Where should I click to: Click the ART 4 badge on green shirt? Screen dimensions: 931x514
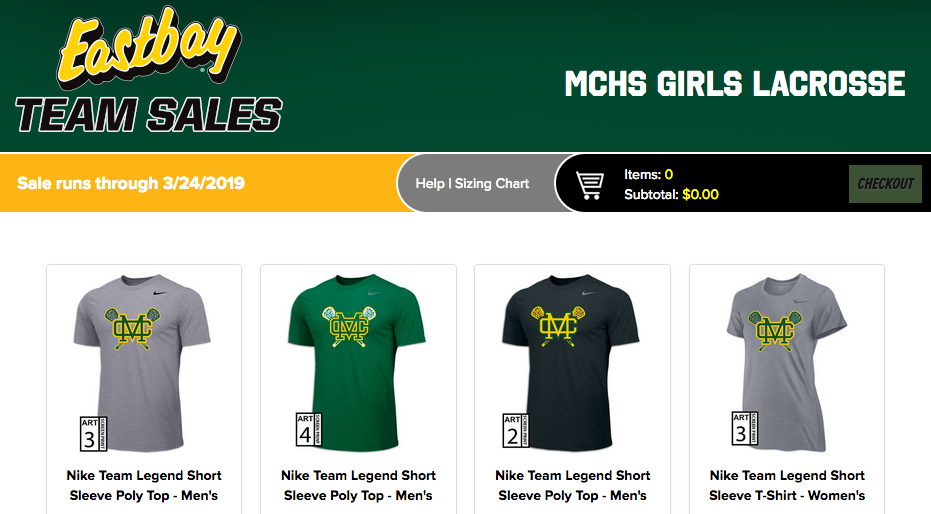point(309,430)
